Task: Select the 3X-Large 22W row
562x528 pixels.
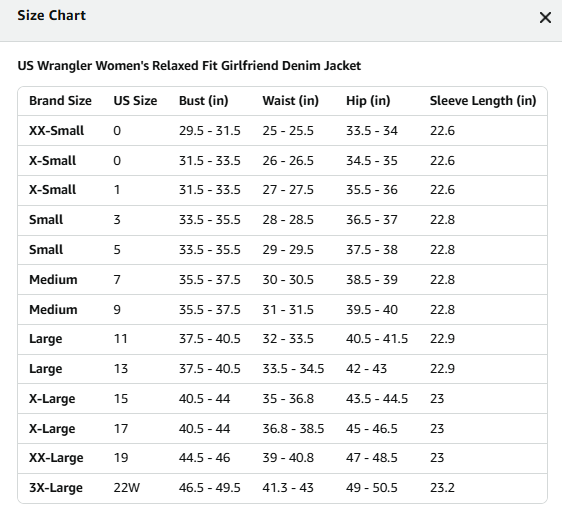Action: (282, 488)
